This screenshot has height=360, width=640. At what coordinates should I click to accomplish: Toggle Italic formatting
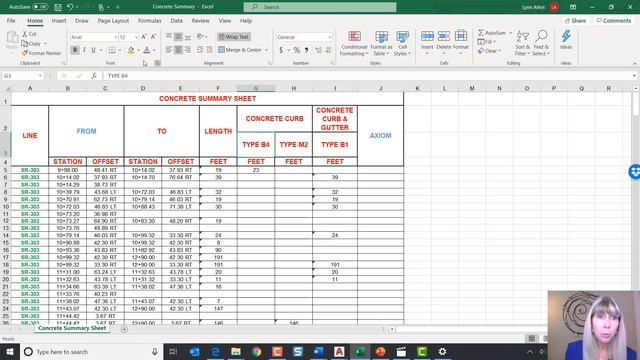(84, 50)
